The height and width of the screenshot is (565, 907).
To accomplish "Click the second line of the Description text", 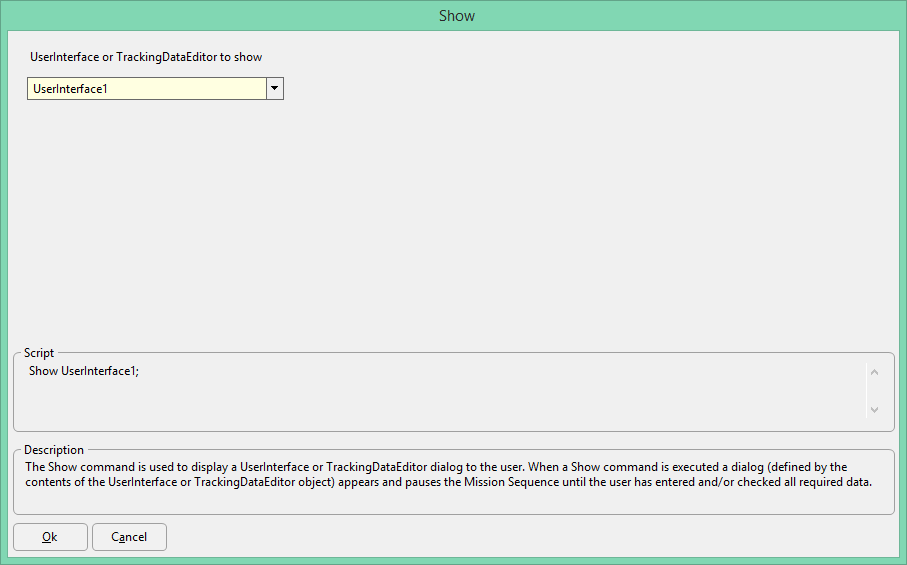I will 448,482.
